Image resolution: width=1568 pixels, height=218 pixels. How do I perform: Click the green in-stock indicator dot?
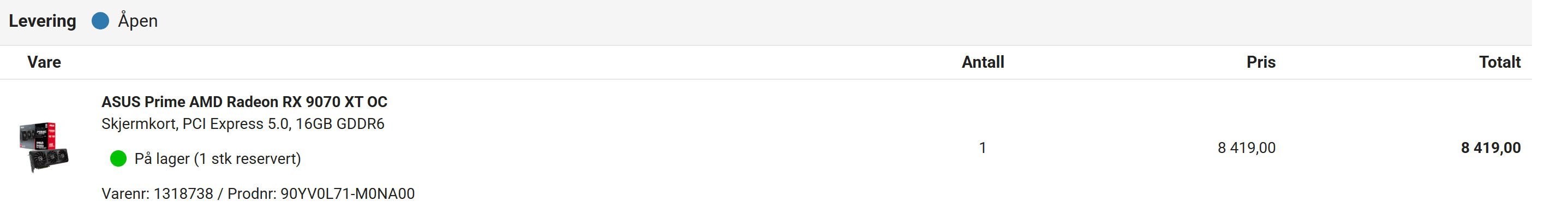point(118,159)
